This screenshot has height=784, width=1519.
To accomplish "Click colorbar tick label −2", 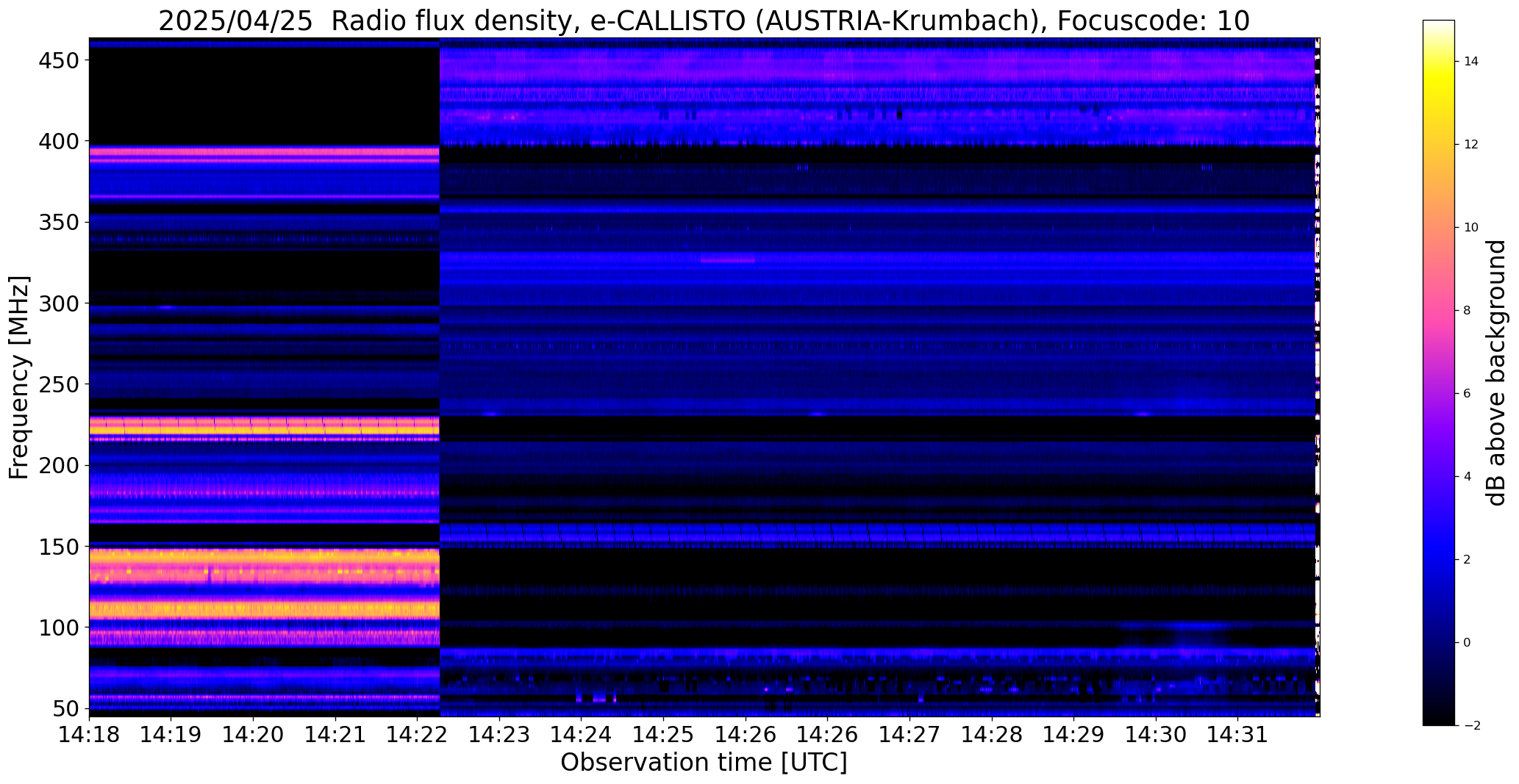I will [x=1471, y=726].
